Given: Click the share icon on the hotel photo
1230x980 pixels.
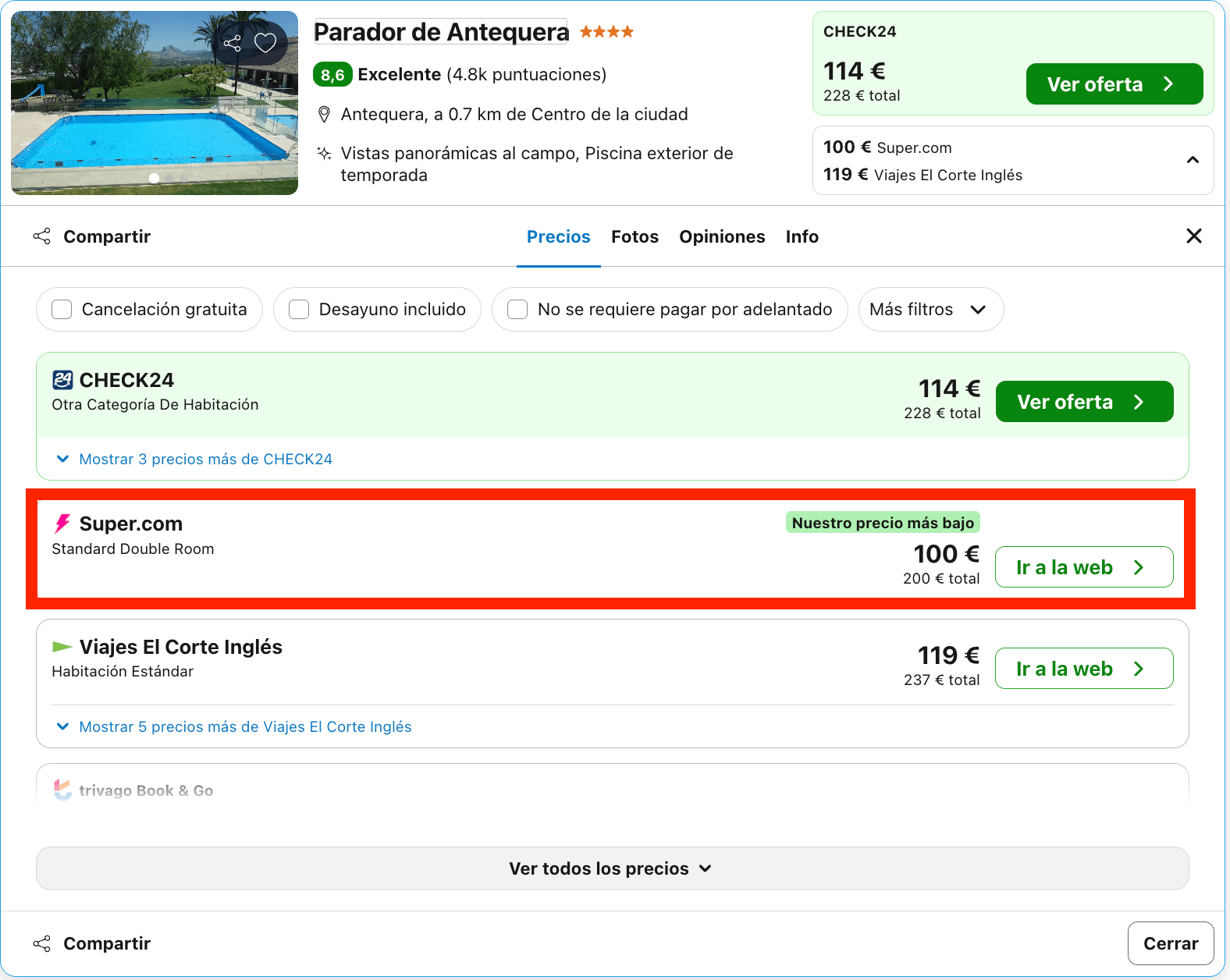Looking at the screenshot, I should [232, 43].
